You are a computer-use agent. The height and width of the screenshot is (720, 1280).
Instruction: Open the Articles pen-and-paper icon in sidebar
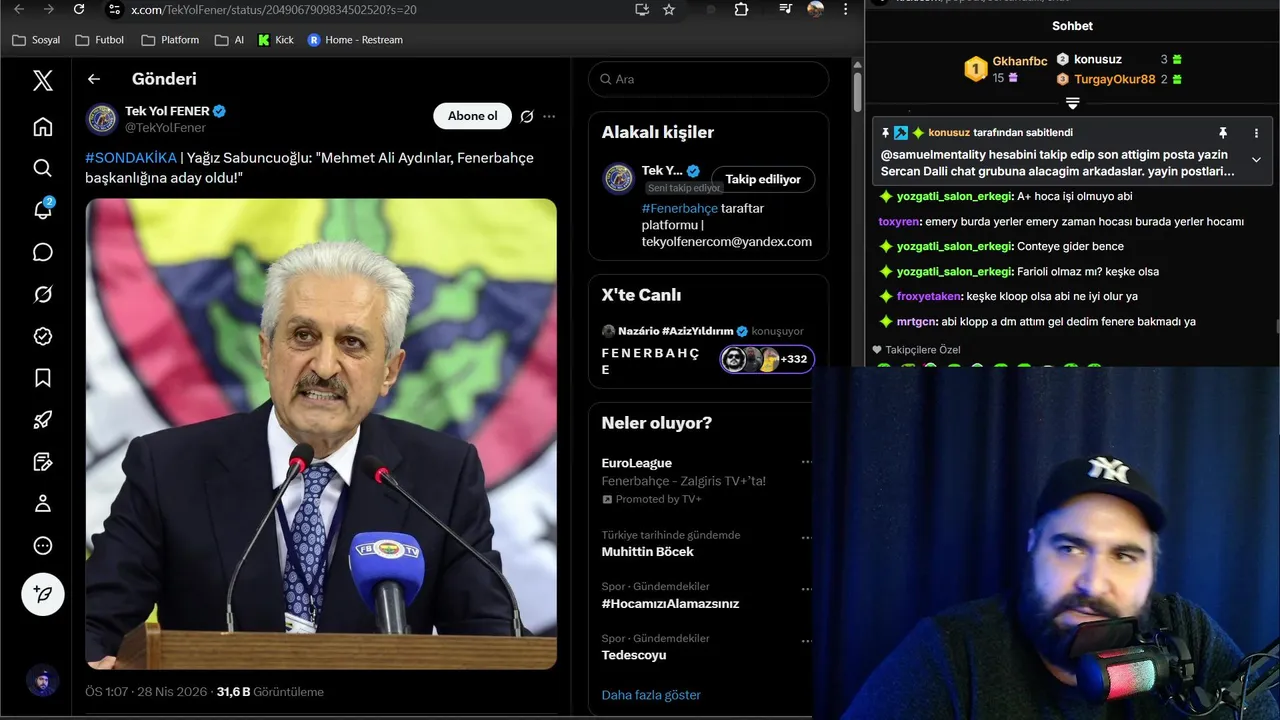point(42,462)
